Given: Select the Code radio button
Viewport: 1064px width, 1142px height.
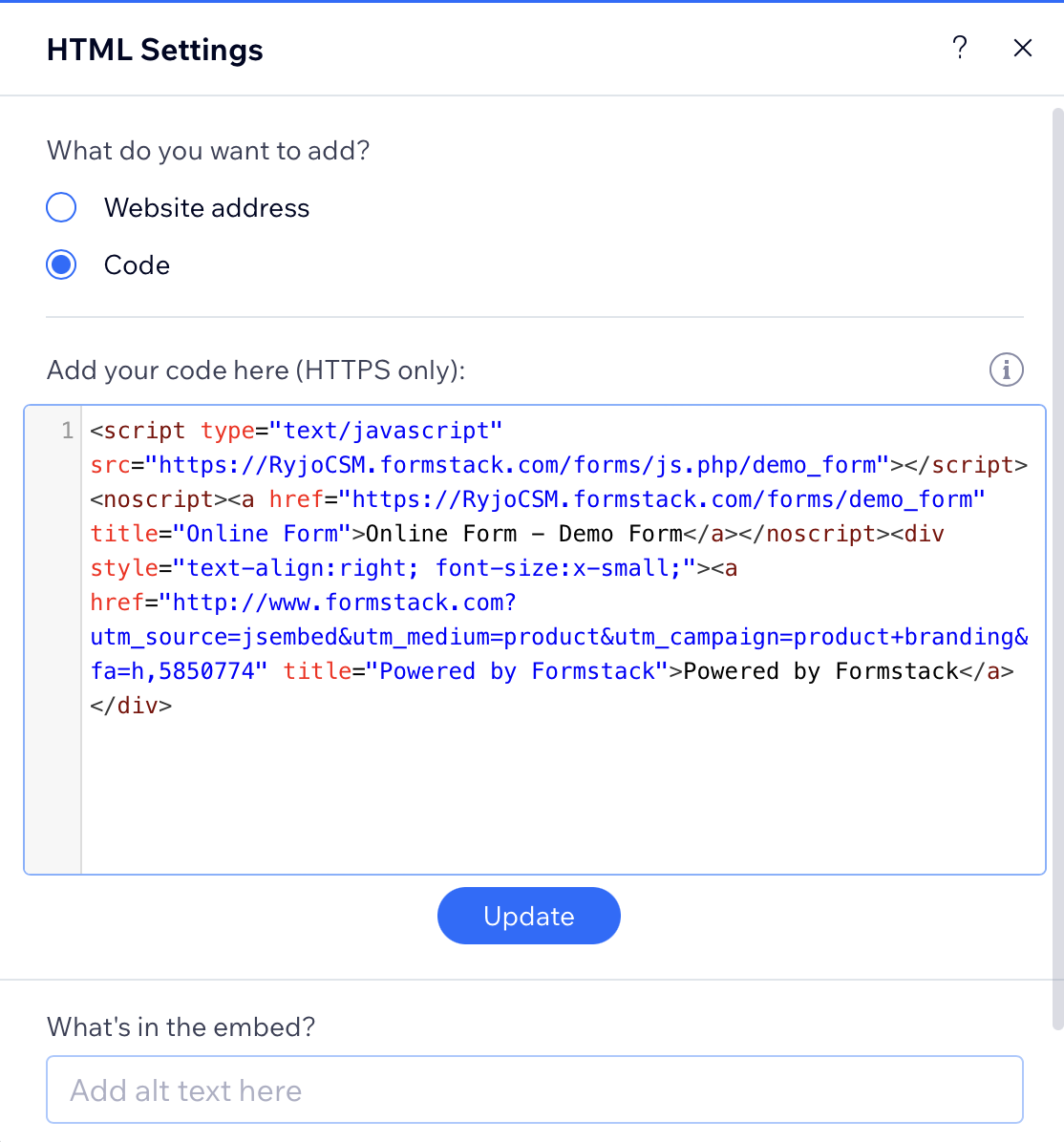Looking at the screenshot, I should coord(62,264).
